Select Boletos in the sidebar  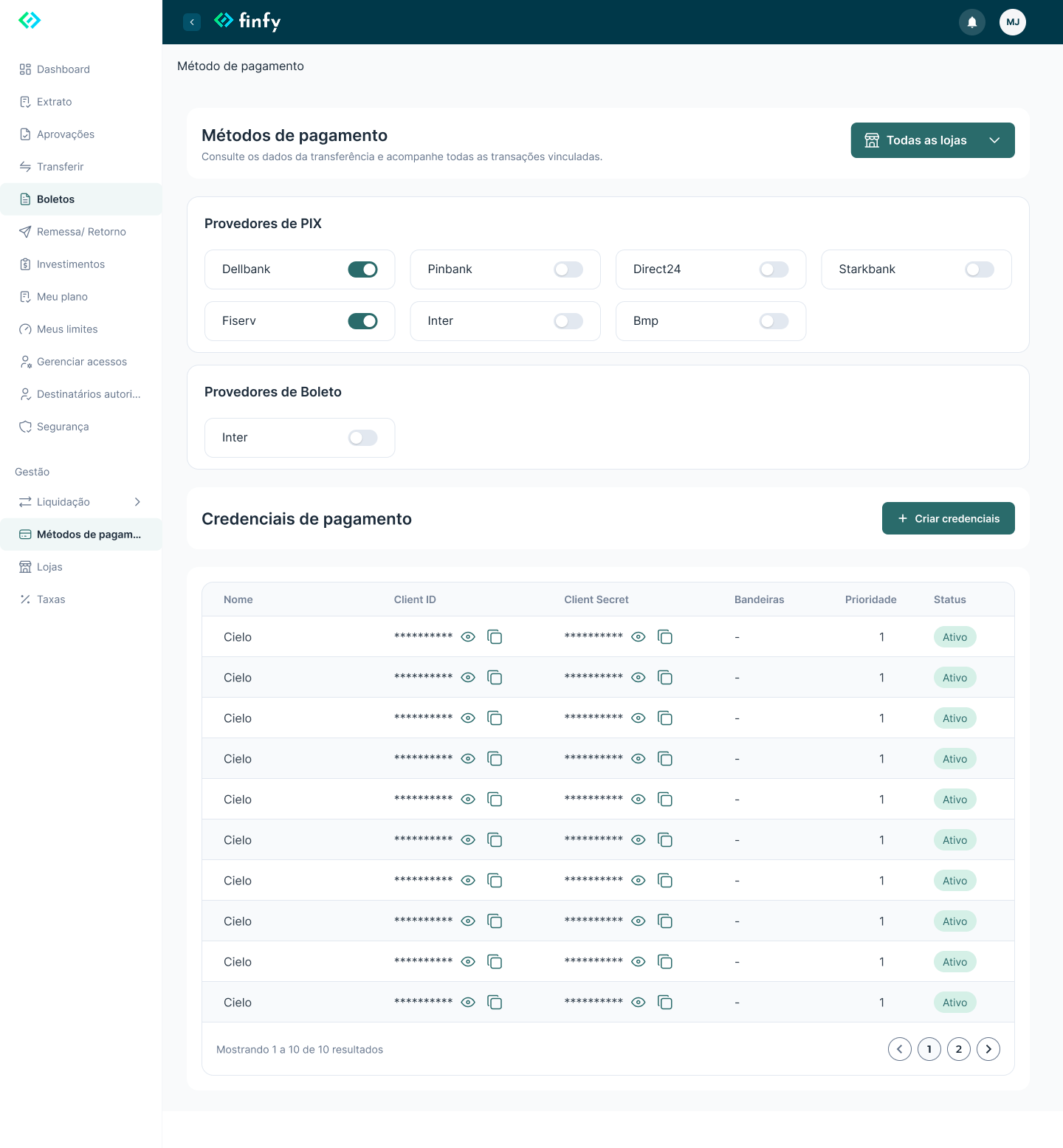point(81,199)
